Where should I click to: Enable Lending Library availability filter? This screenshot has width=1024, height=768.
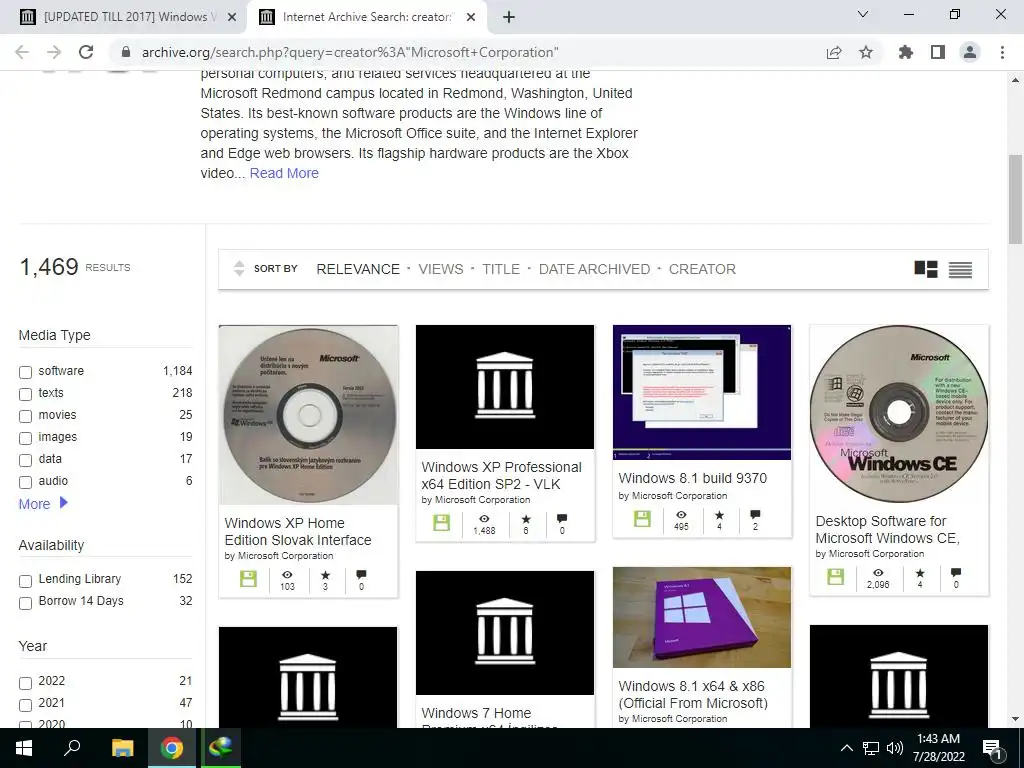(x=25, y=581)
